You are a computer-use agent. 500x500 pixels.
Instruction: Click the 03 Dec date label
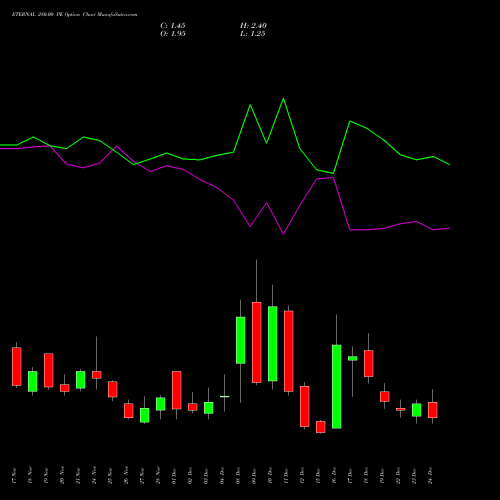[206, 475]
